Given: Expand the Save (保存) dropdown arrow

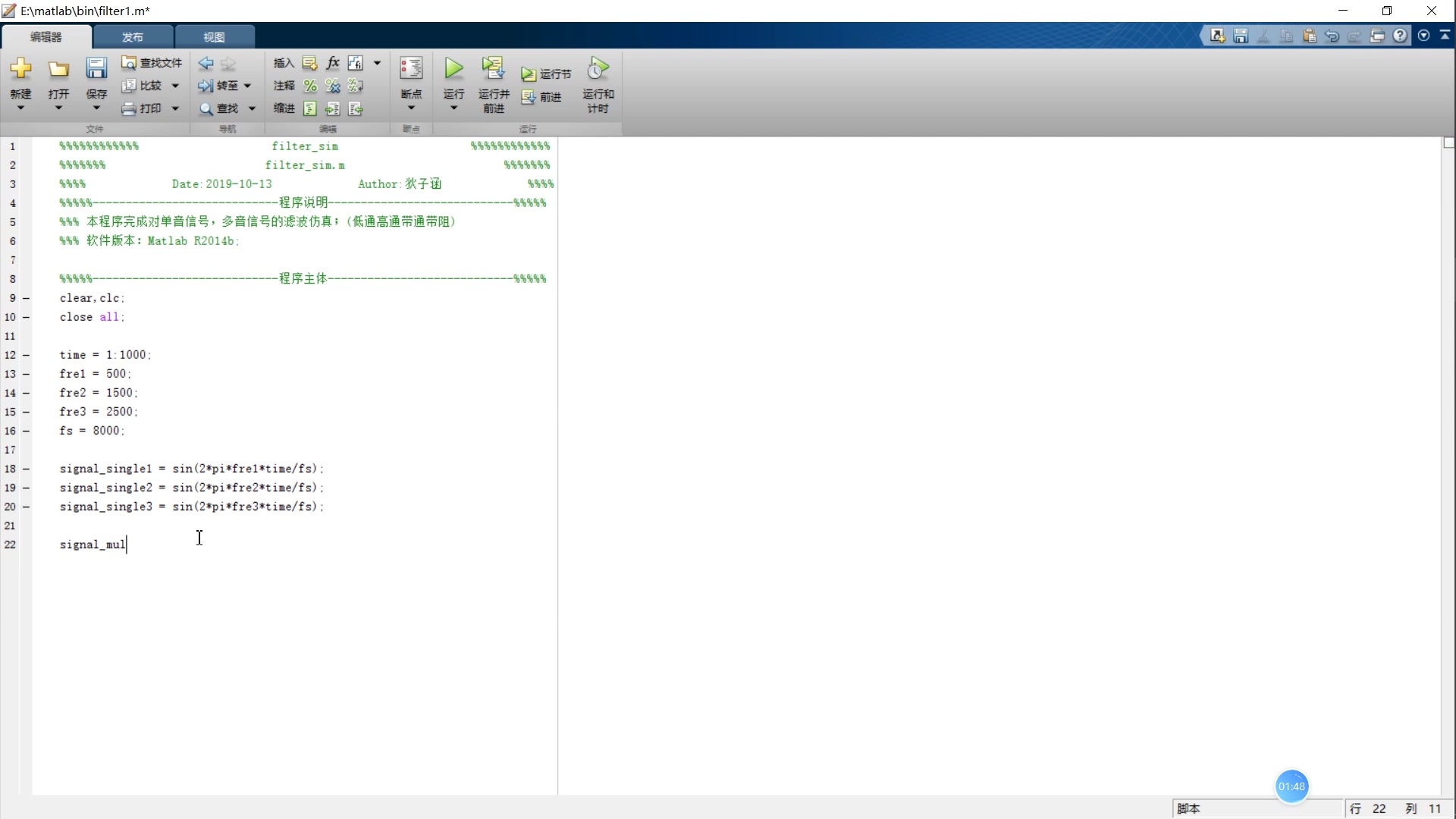Looking at the screenshot, I should coord(96,108).
